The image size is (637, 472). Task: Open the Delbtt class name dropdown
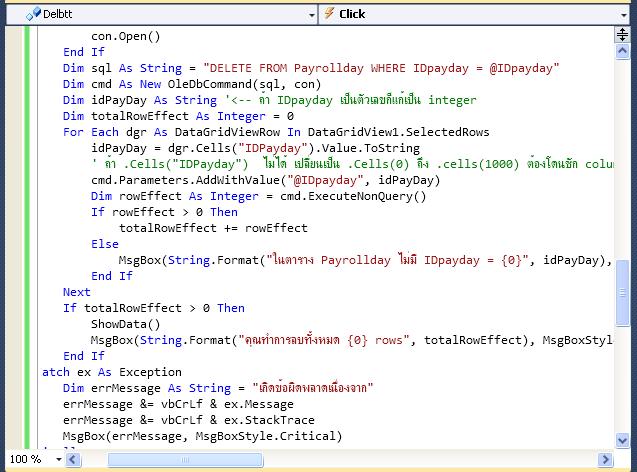pos(312,15)
